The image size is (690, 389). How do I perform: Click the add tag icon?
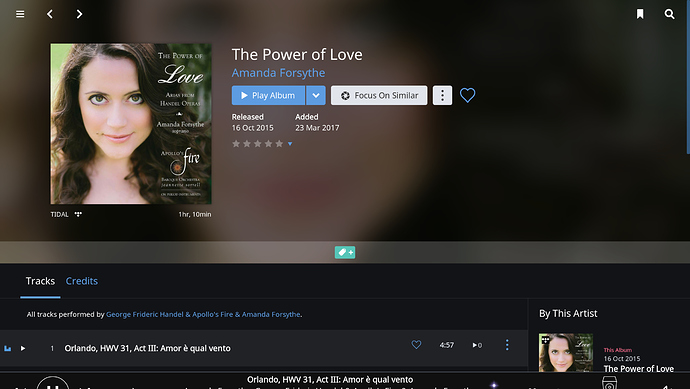pos(345,253)
